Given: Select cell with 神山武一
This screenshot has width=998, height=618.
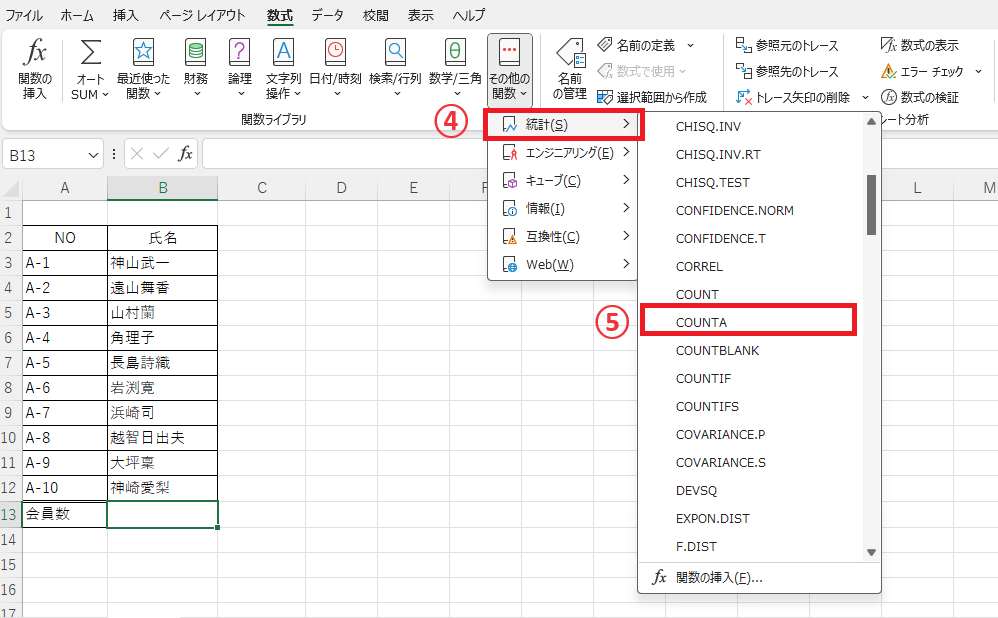Looking at the screenshot, I should point(162,263).
